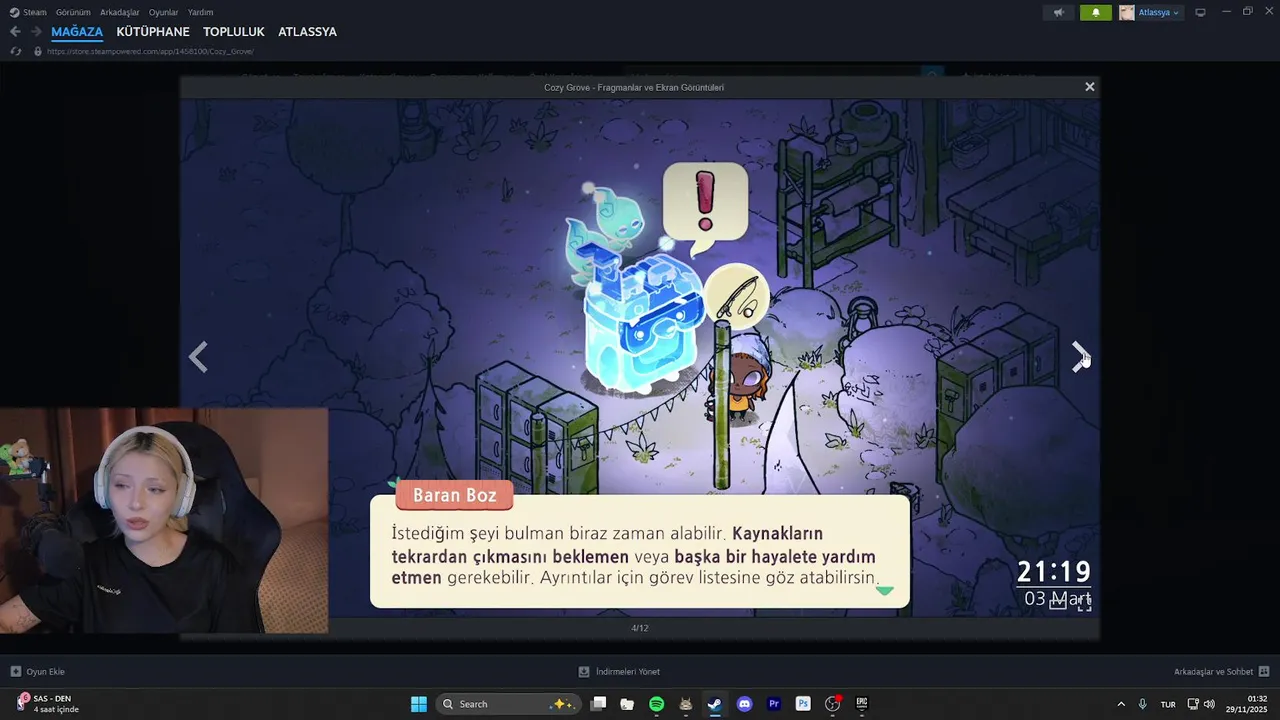Open the cat icon taskbar app
This screenshot has width=1280, height=720.
[x=686, y=704]
